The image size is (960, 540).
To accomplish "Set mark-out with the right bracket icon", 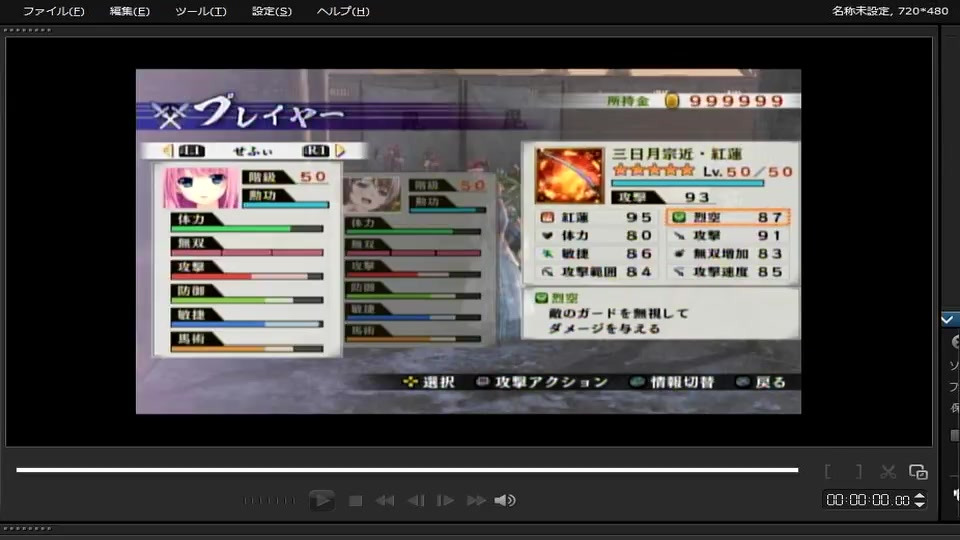I will coord(859,471).
